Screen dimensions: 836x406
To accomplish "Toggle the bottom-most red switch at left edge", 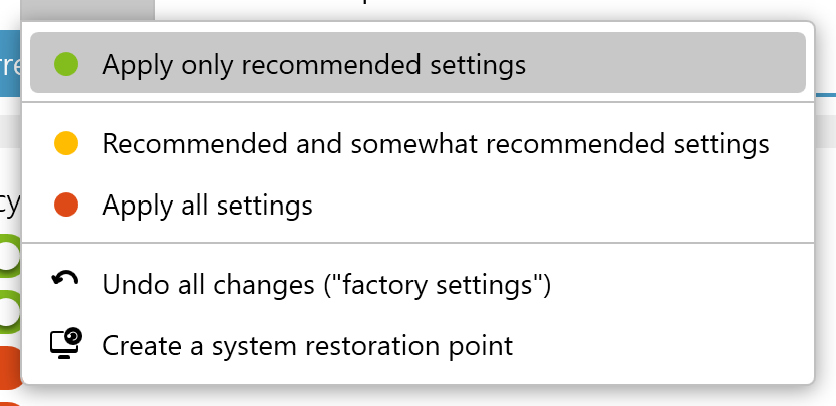I will [9, 400].
